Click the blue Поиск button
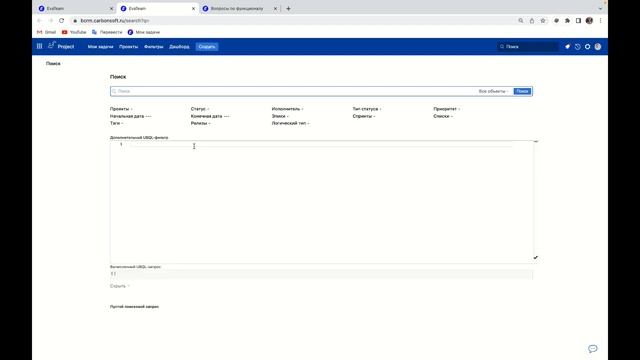Screen dimensions: 640x360 522,91
